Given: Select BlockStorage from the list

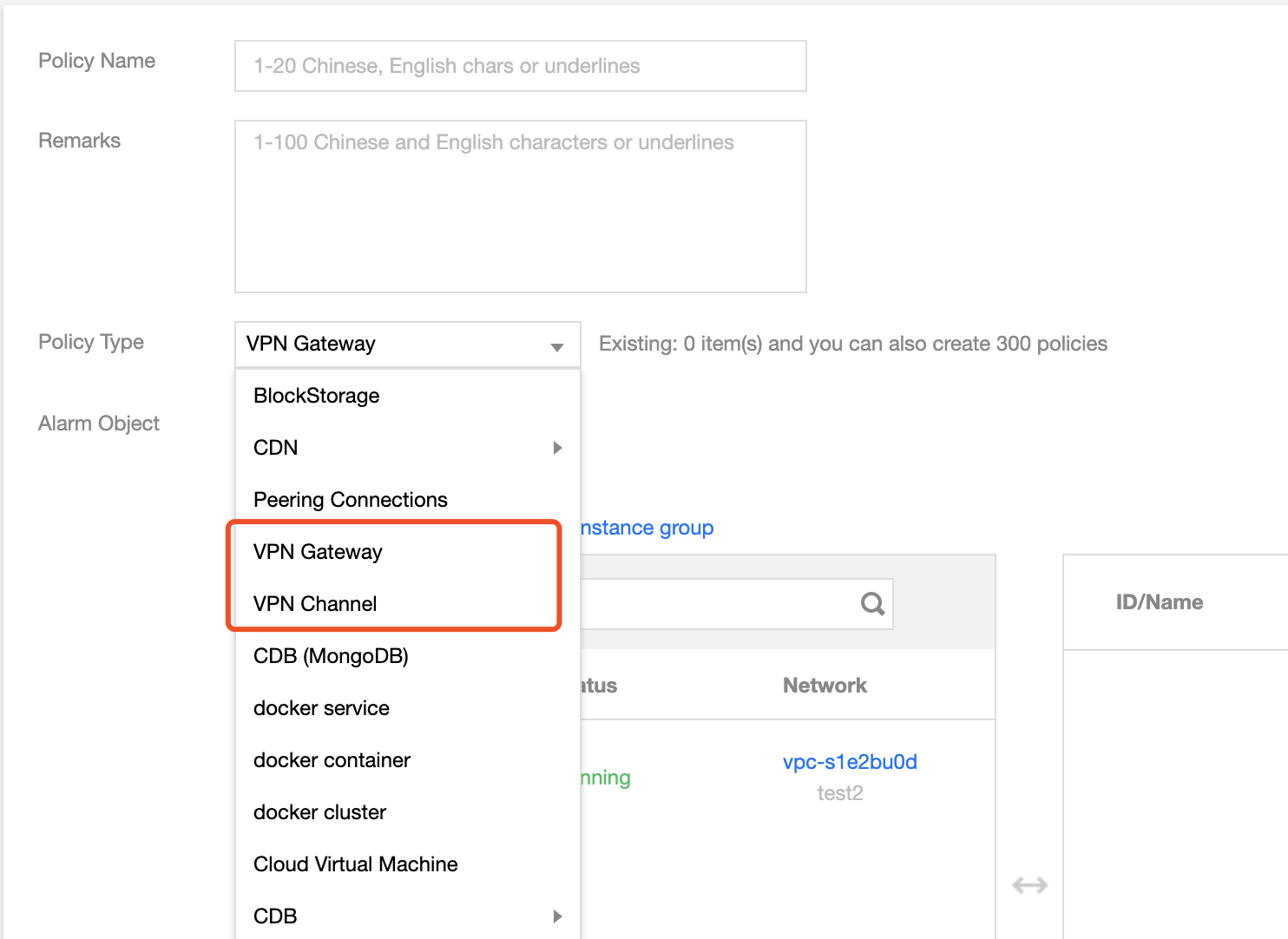Looking at the screenshot, I should pos(317,396).
